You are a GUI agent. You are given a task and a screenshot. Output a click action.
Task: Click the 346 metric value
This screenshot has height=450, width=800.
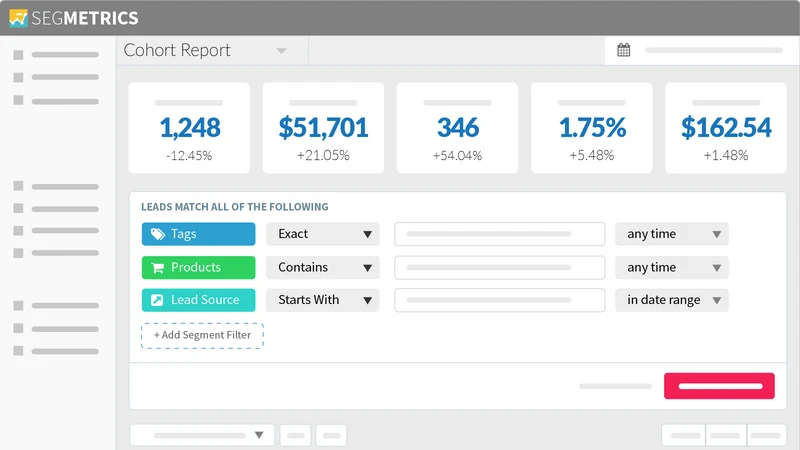(458, 128)
